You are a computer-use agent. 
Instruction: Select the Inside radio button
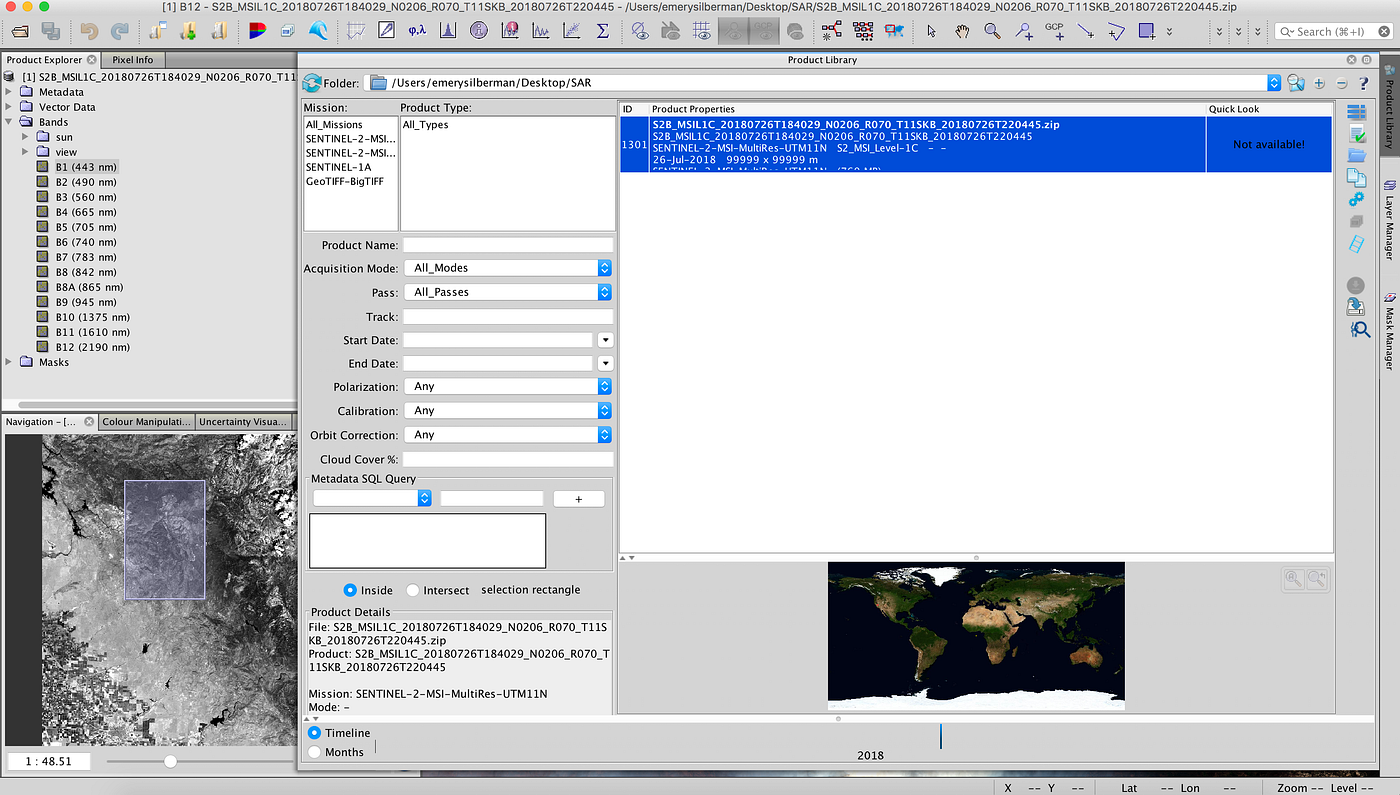tap(350, 590)
